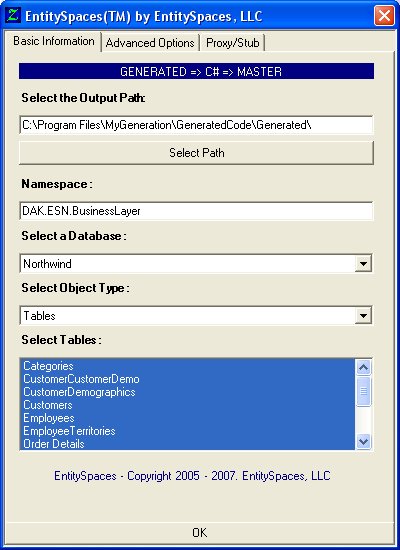Click the Namespace input field
Image resolution: width=400 pixels, height=550 pixels.
[196, 211]
